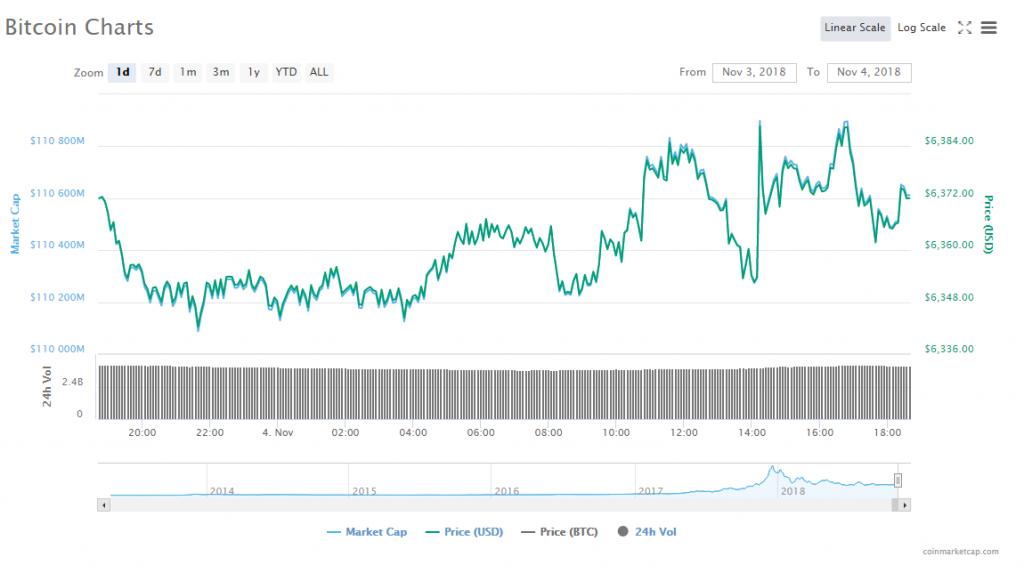Zoom chart to 1m range
1024x573 pixels.
click(x=187, y=72)
